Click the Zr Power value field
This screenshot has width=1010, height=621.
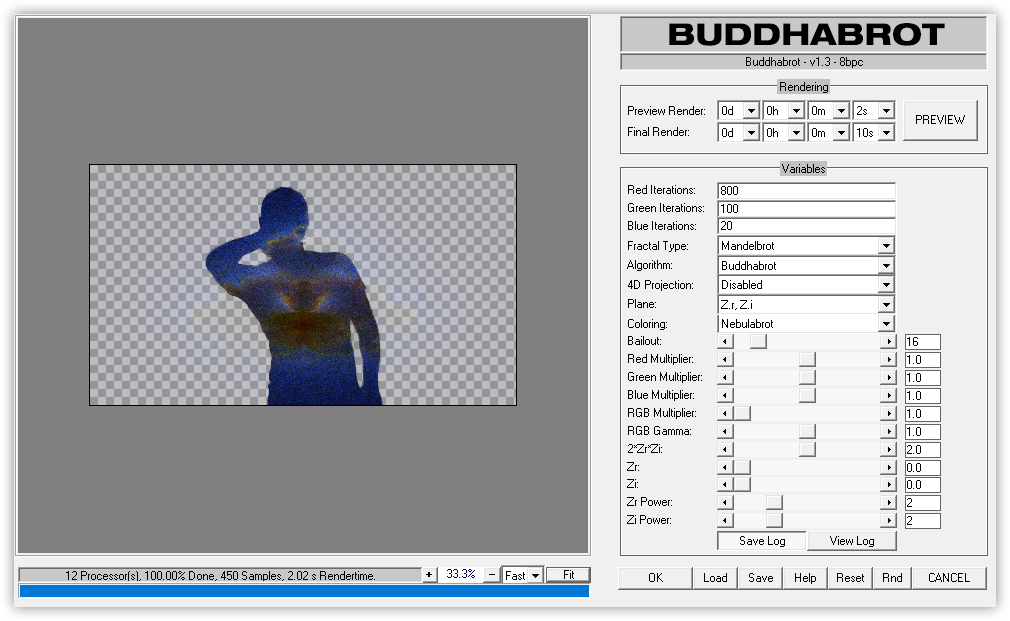click(x=922, y=502)
